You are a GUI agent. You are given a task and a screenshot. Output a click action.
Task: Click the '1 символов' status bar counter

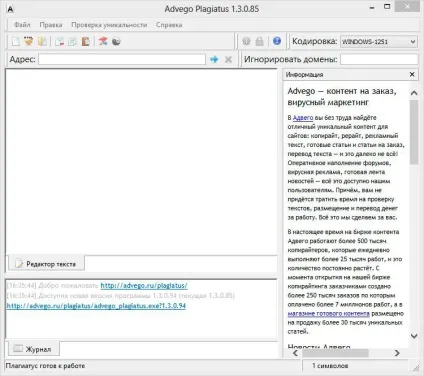(x=330, y=366)
